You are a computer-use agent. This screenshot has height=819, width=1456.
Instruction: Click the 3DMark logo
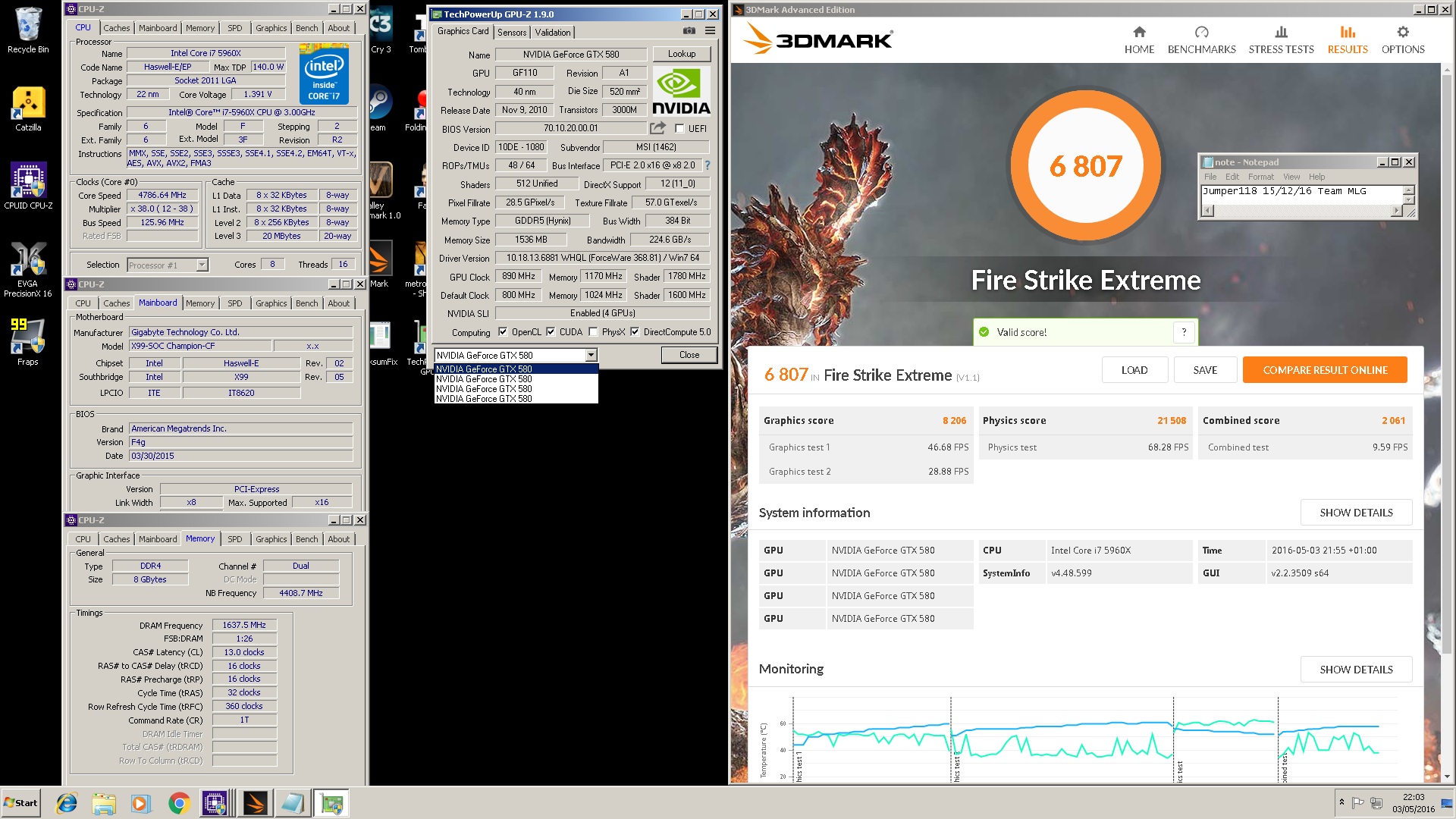(817, 38)
